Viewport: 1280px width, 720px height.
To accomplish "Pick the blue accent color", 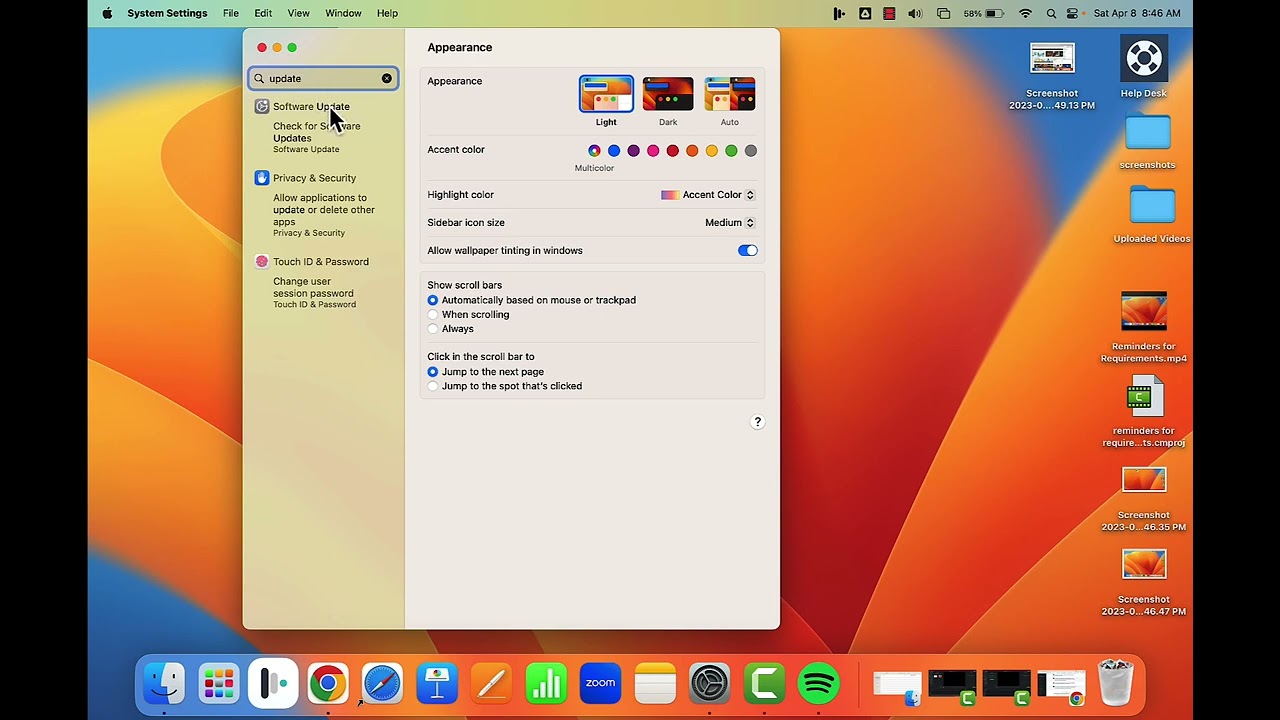I will click(614, 151).
